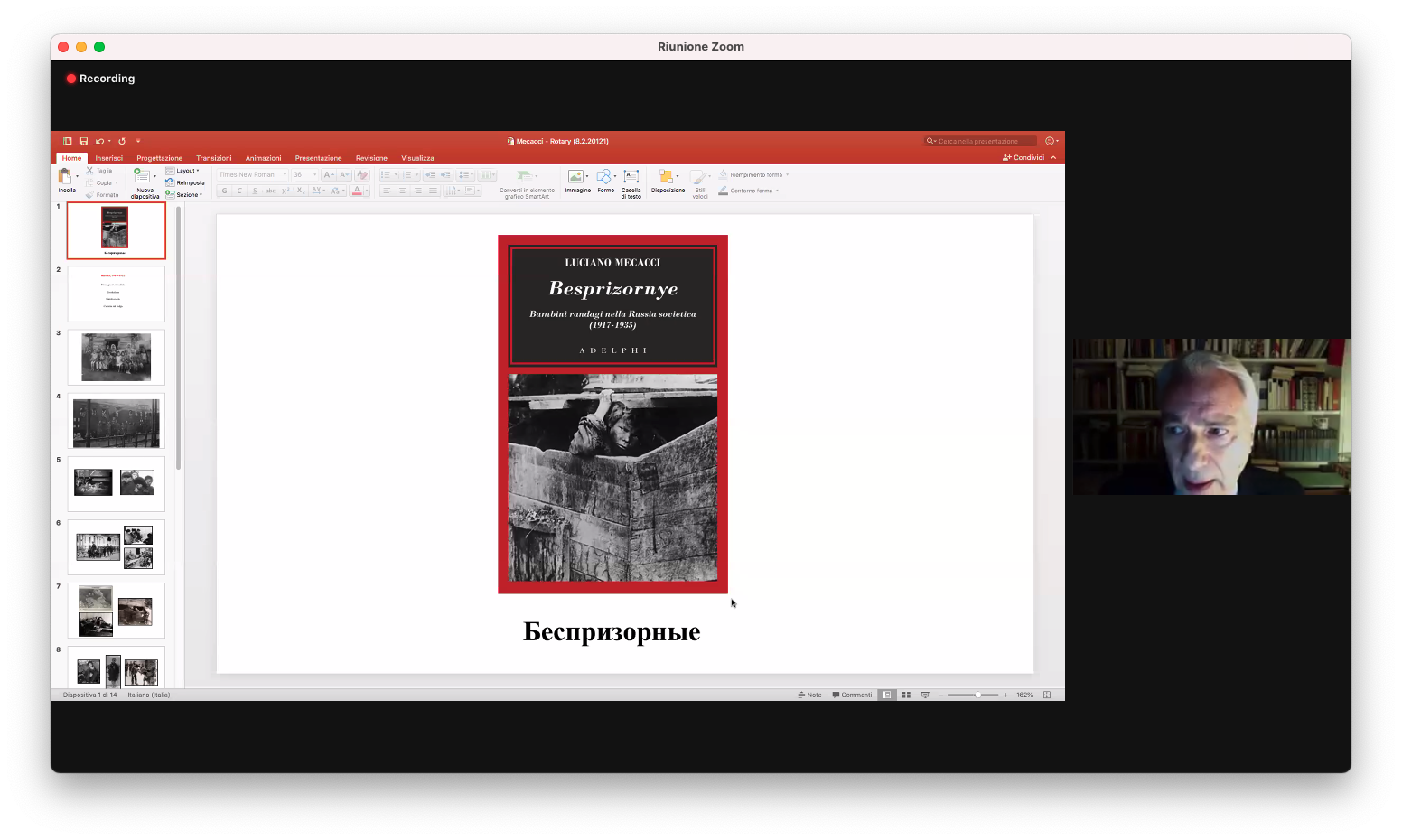Toggle bold (G) formatting
This screenshot has height=840, width=1402.
tap(225, 191)
